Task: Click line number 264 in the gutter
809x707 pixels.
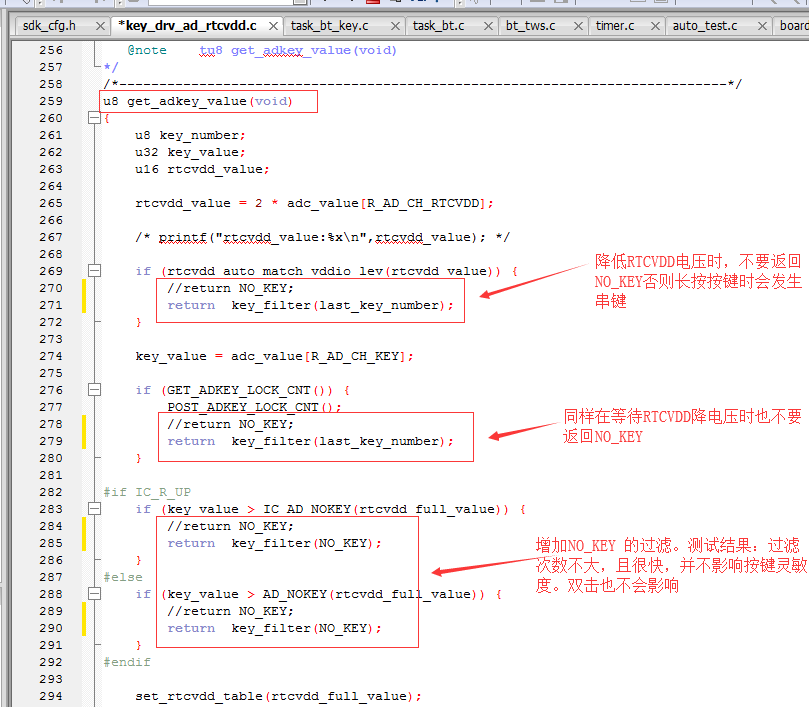Action: coord(51,186)
